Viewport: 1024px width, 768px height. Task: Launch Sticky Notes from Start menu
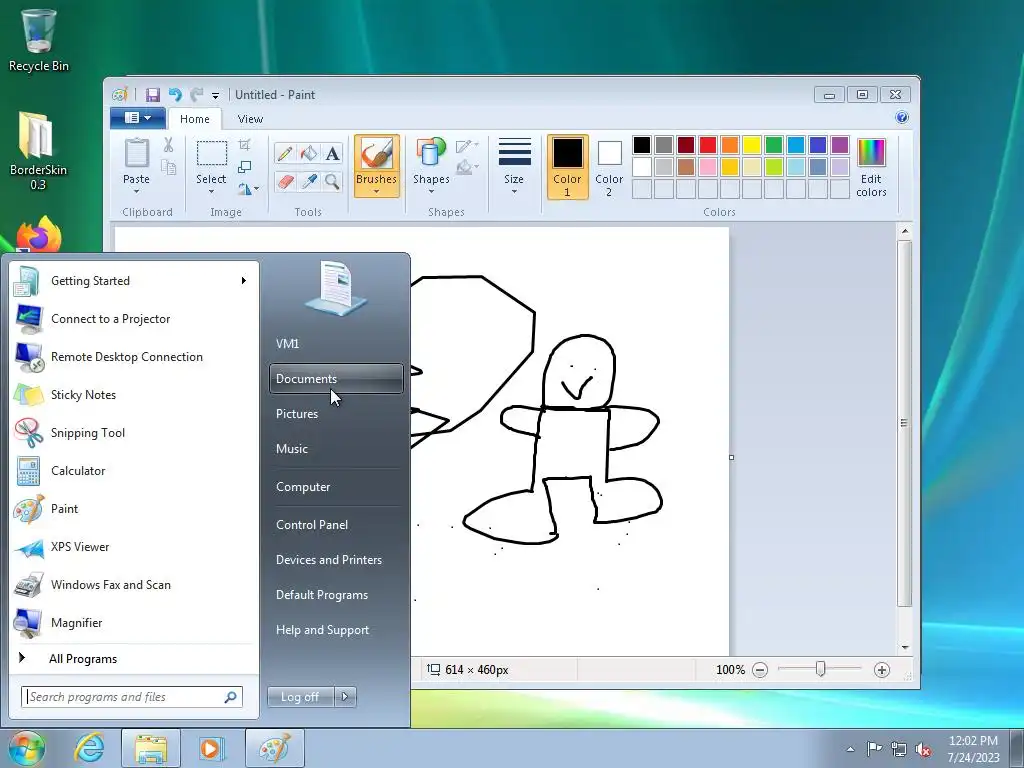134,395
